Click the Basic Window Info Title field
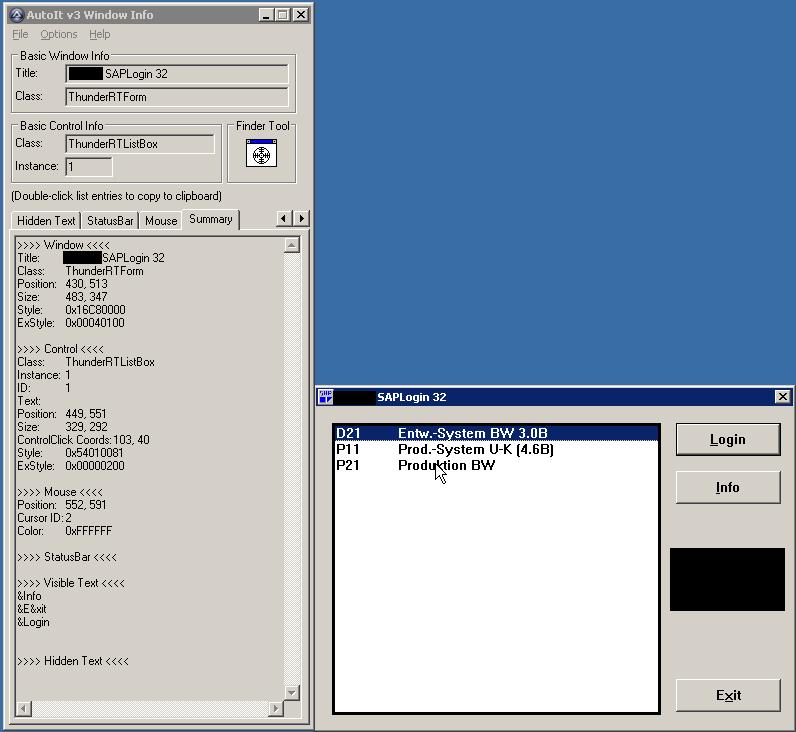The width and height of the screenshot is (796, 732). pyautogui.click(x=178, y=74)
